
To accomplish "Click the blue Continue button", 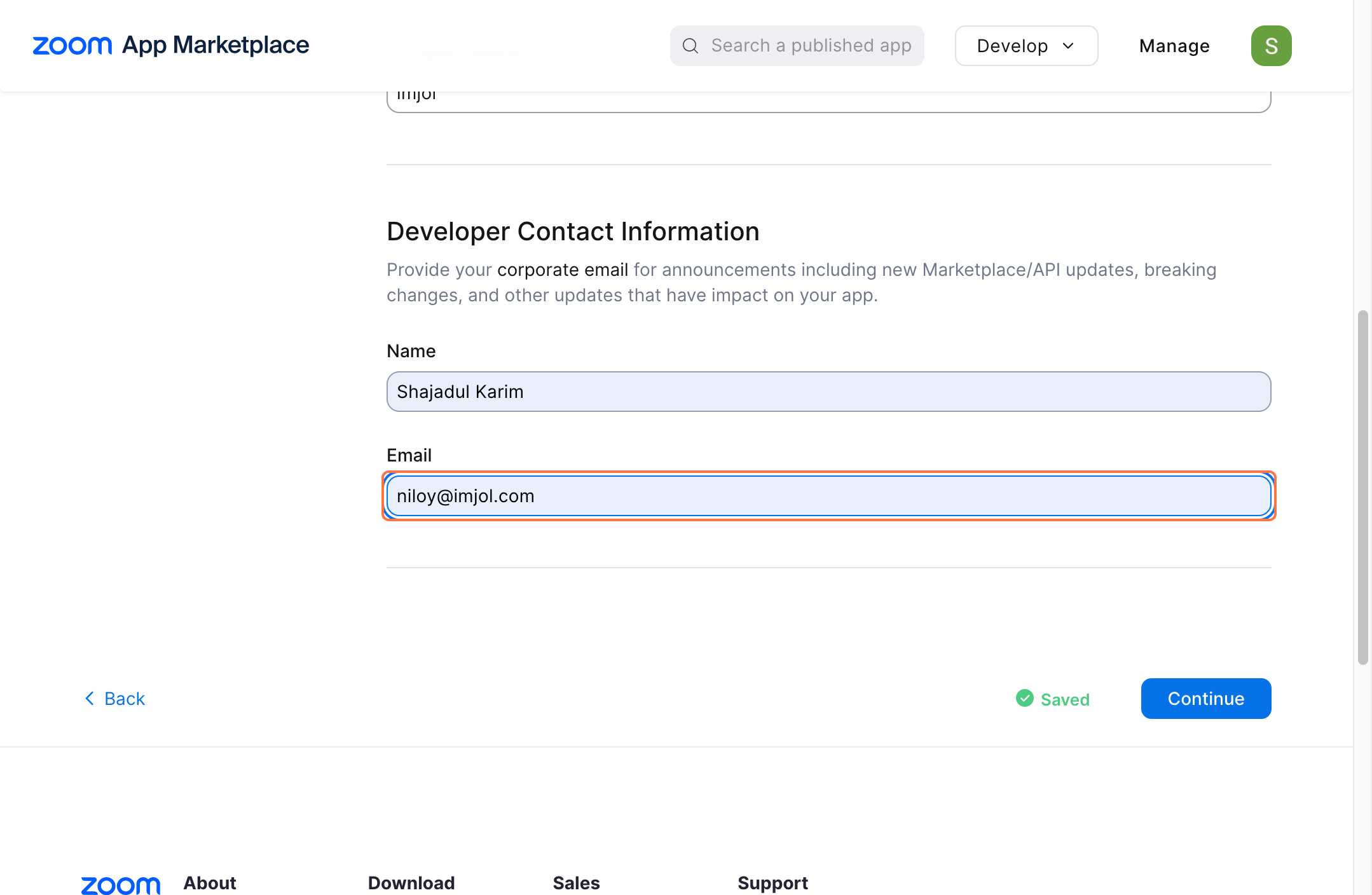I will pos(1206,699).
